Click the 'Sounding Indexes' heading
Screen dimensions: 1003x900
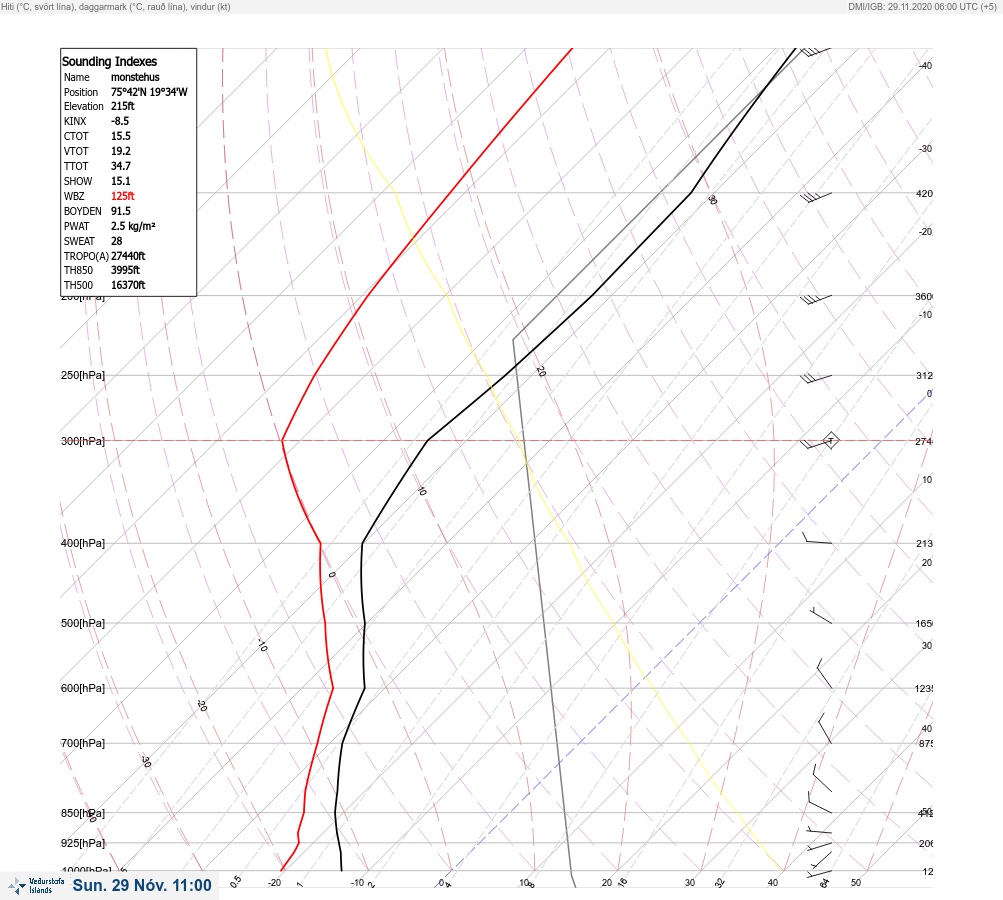[x=109, y=61]
